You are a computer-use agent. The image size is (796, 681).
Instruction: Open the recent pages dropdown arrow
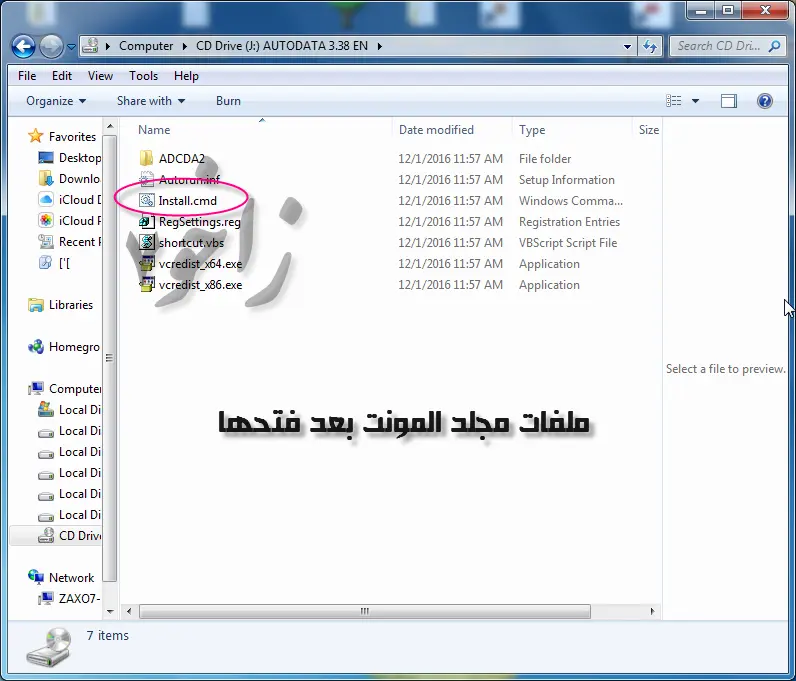71,47
